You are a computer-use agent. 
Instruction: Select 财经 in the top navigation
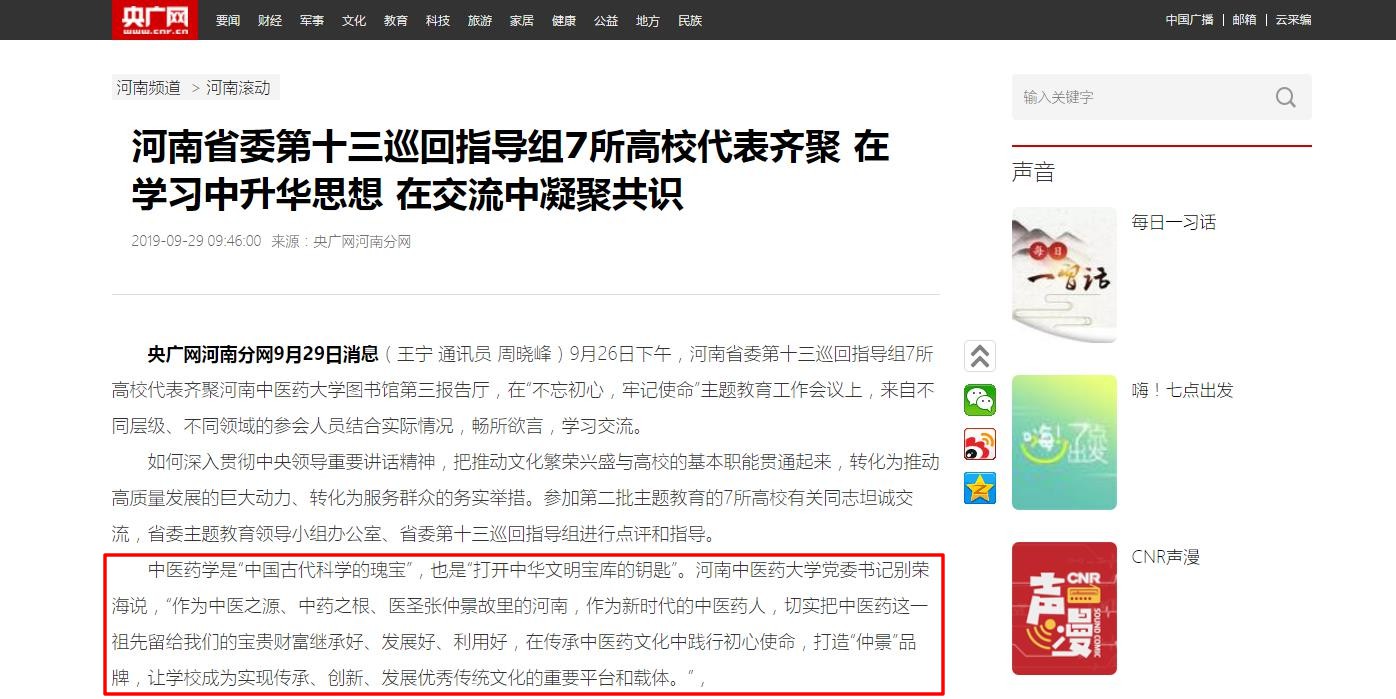pos(270,20)
